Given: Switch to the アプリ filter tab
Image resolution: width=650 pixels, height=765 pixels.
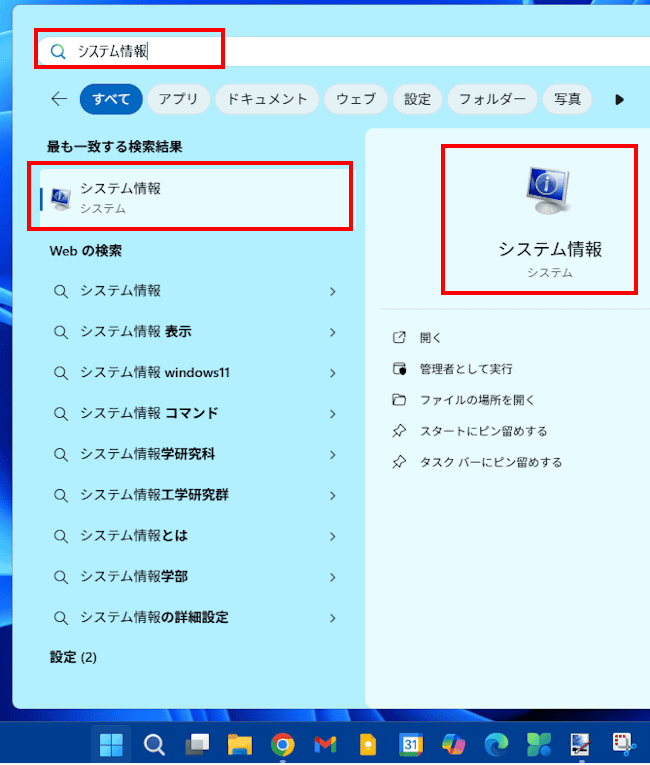Looking at the screenshot, I should 179,99.
